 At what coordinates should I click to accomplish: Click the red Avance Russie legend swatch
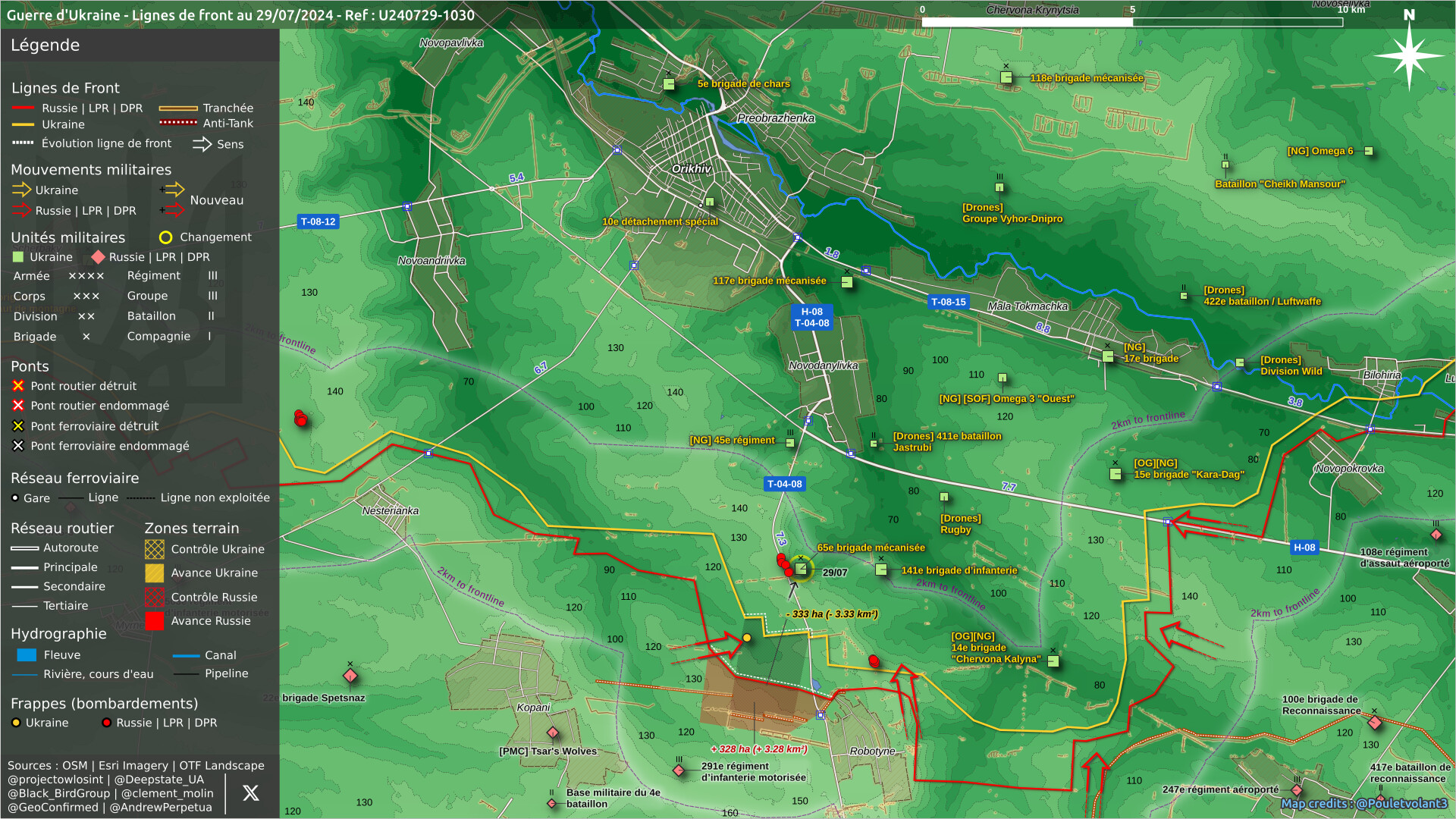click(x=154, y=621)
